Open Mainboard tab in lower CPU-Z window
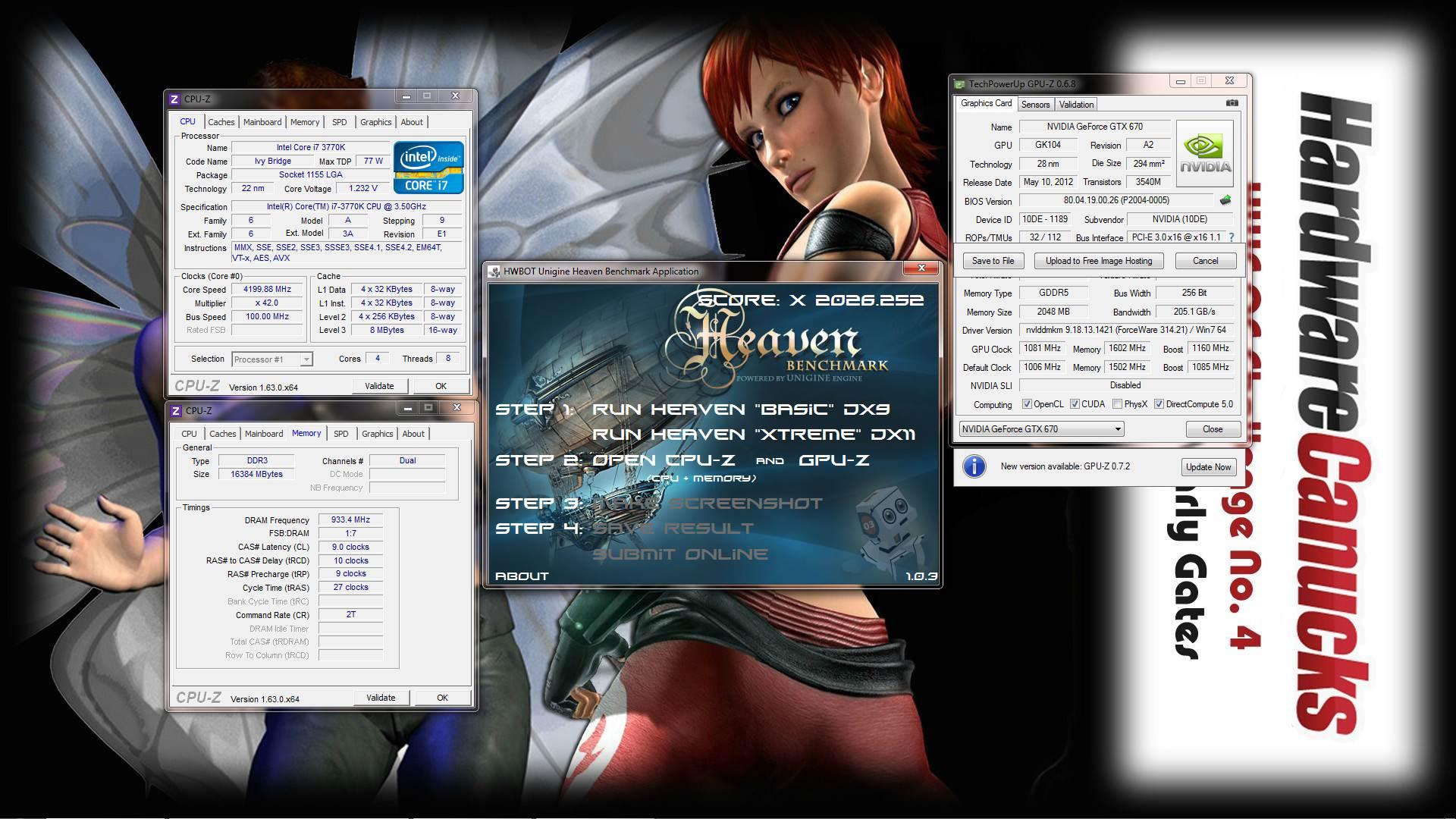The image size is (1456, 819). 264,434
